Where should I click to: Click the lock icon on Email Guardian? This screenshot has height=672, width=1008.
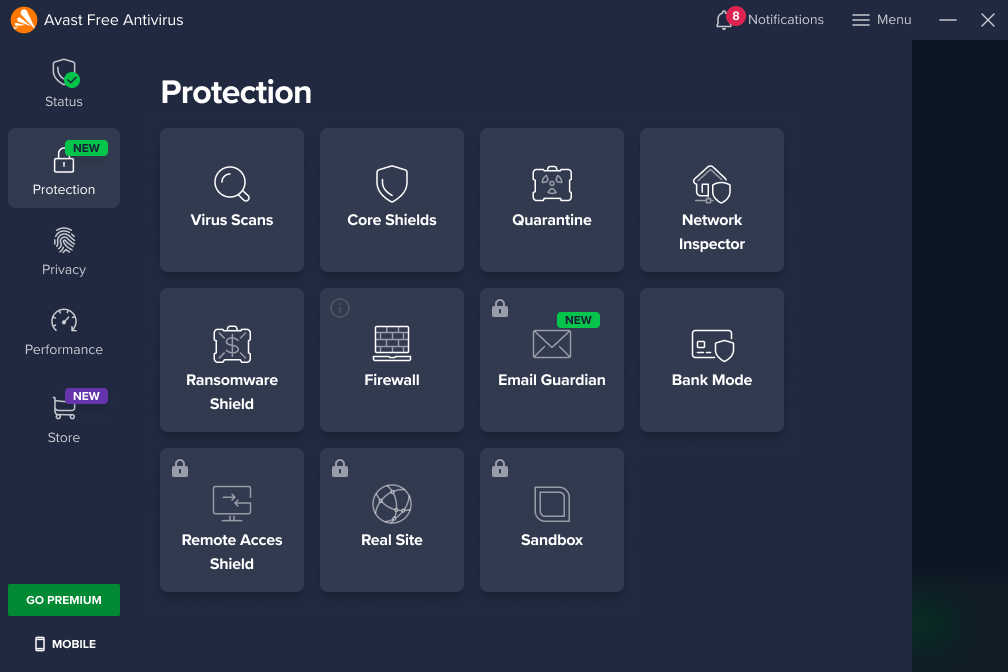click(500, 308)
